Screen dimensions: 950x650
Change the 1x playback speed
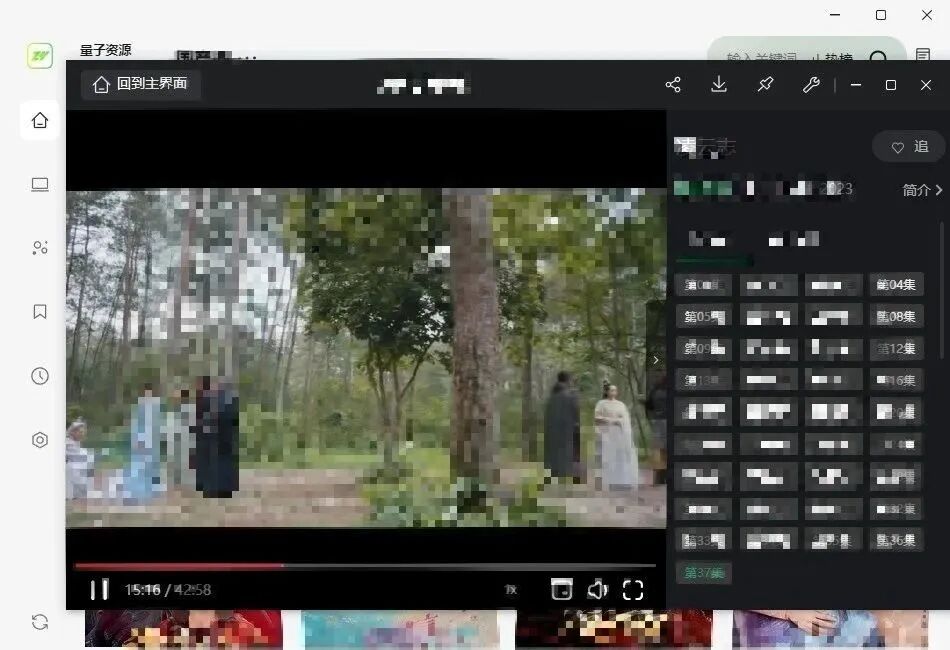(x=511, y=589)
